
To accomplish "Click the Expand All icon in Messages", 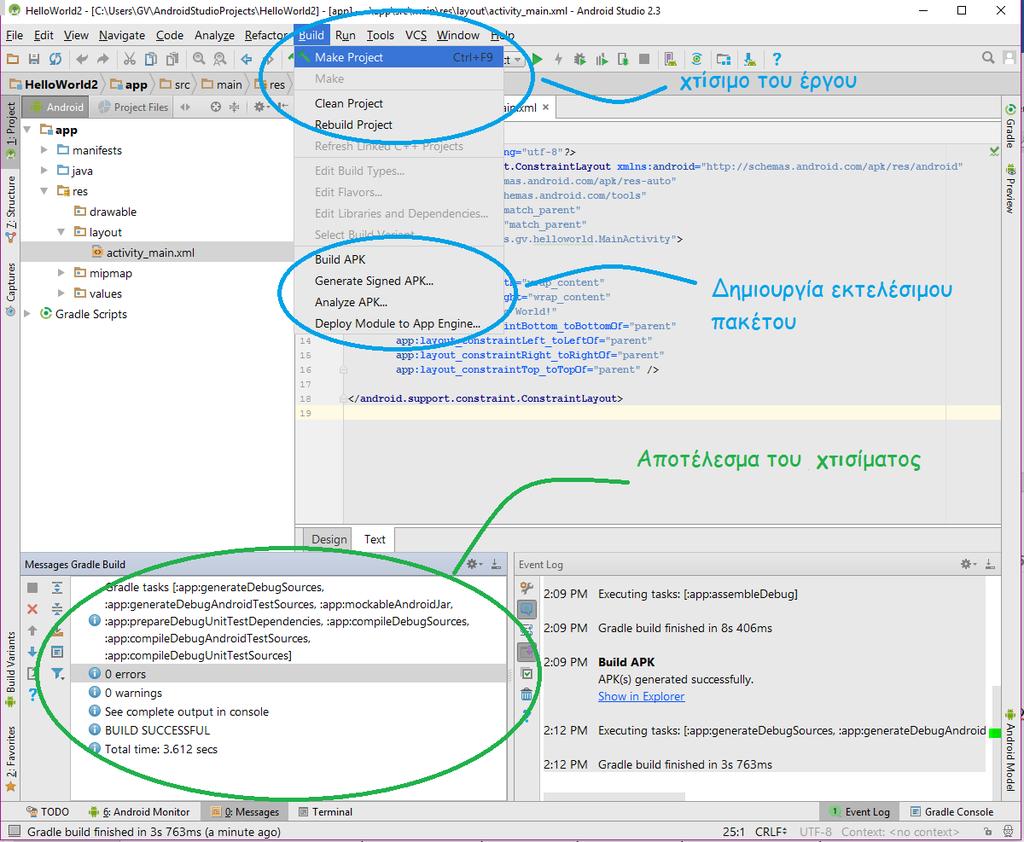I will click(57, 587).
